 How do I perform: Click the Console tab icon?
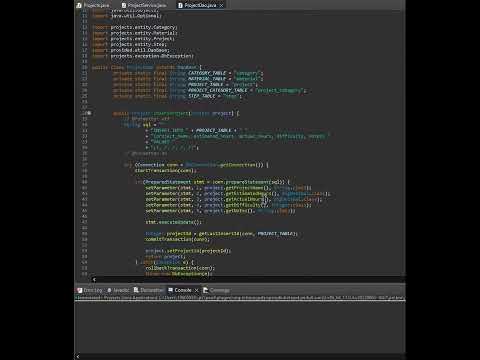[171, 290]
